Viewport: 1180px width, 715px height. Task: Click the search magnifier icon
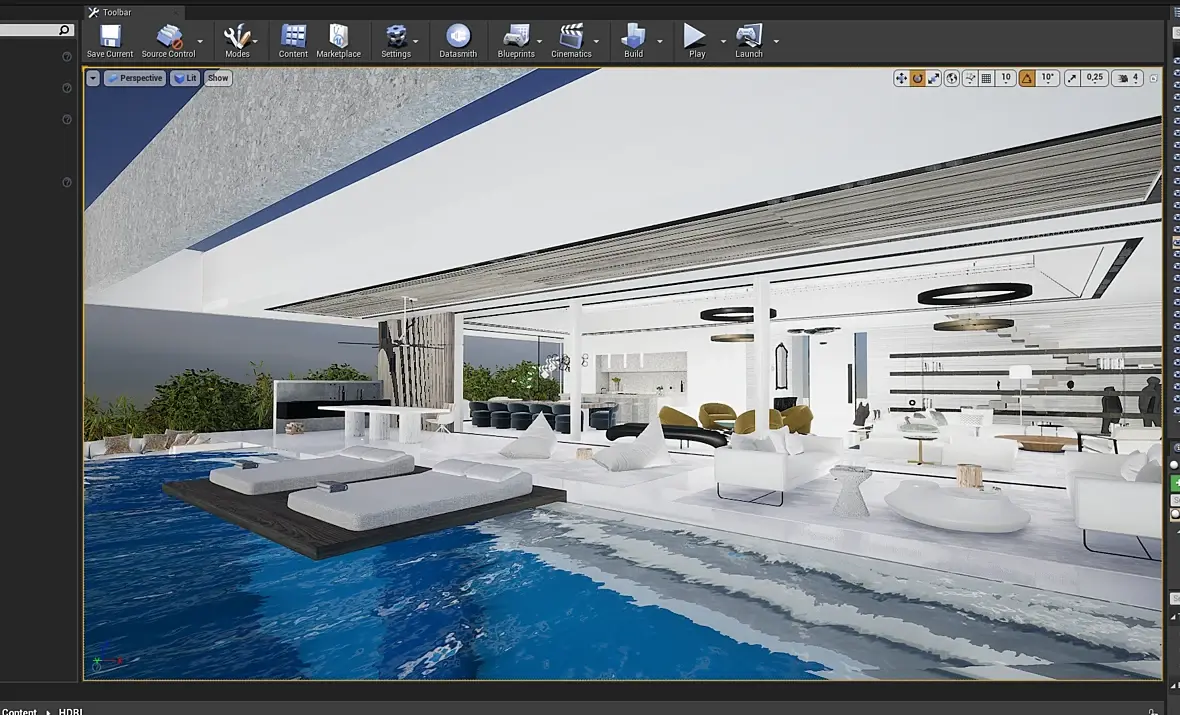pos(64,30)
